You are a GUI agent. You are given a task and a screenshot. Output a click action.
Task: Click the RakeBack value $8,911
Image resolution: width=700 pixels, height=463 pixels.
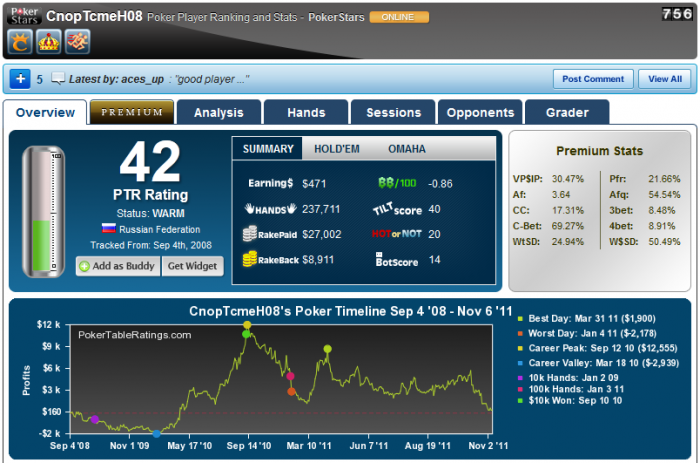tap(318, 259)
